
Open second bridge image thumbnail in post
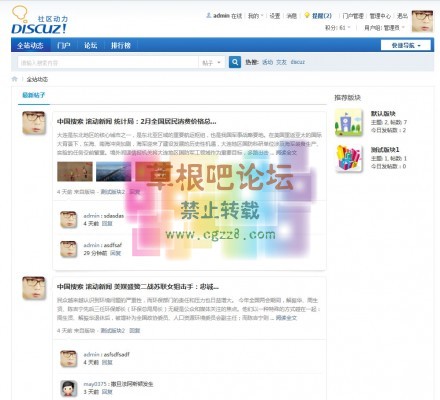113,172
